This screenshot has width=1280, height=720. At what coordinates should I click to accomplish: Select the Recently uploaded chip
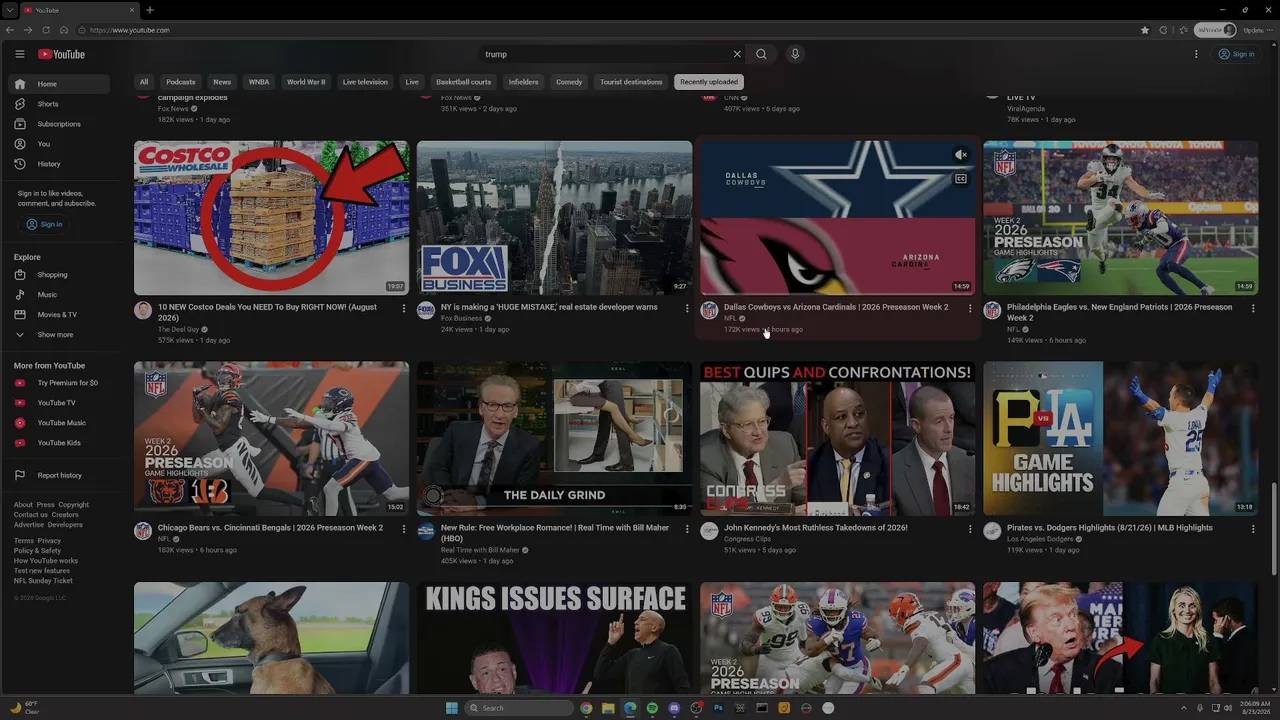pyautogui.click(x=709, y=82)
